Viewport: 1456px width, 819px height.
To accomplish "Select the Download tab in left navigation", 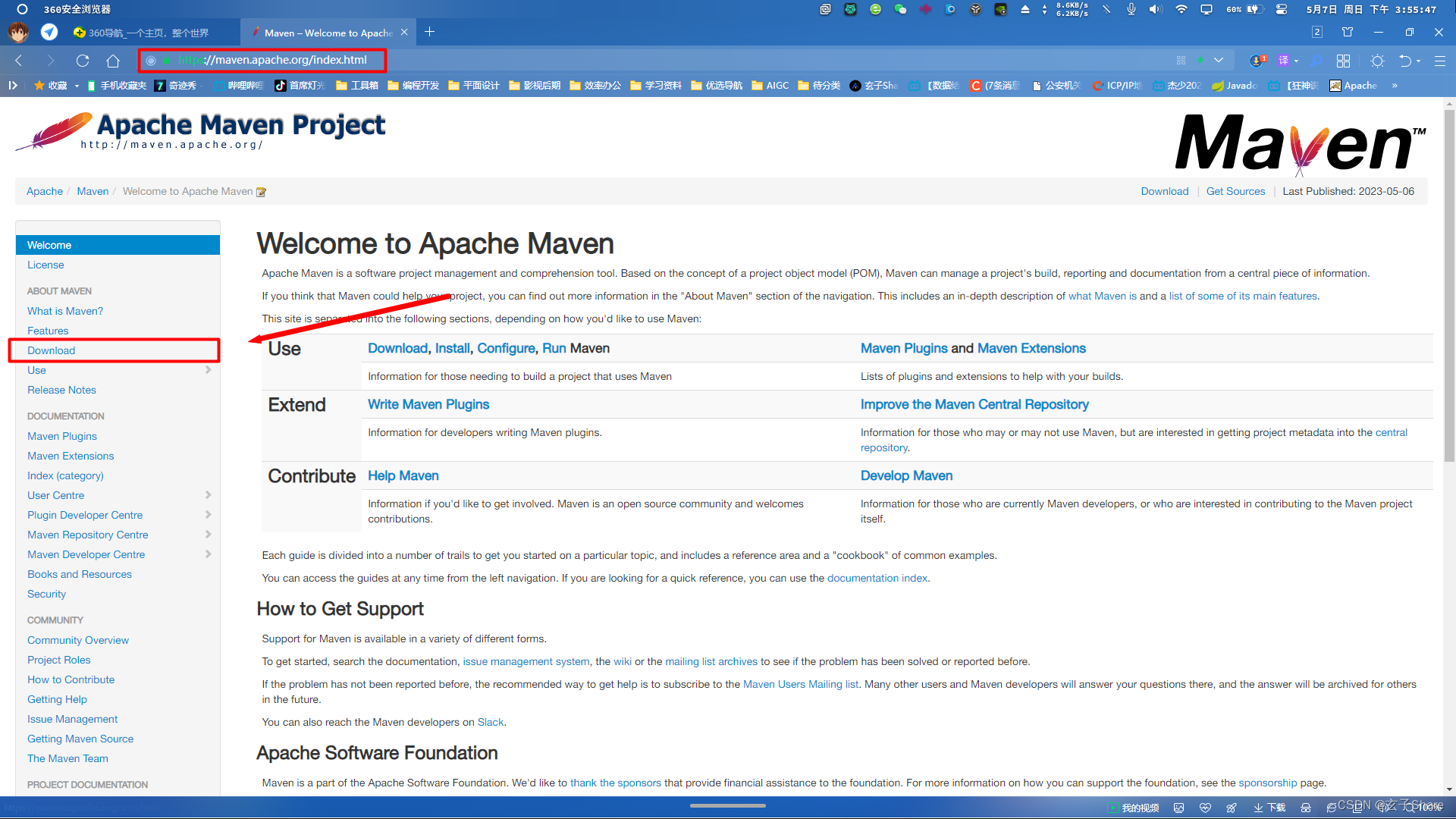I will pos(51,350).
